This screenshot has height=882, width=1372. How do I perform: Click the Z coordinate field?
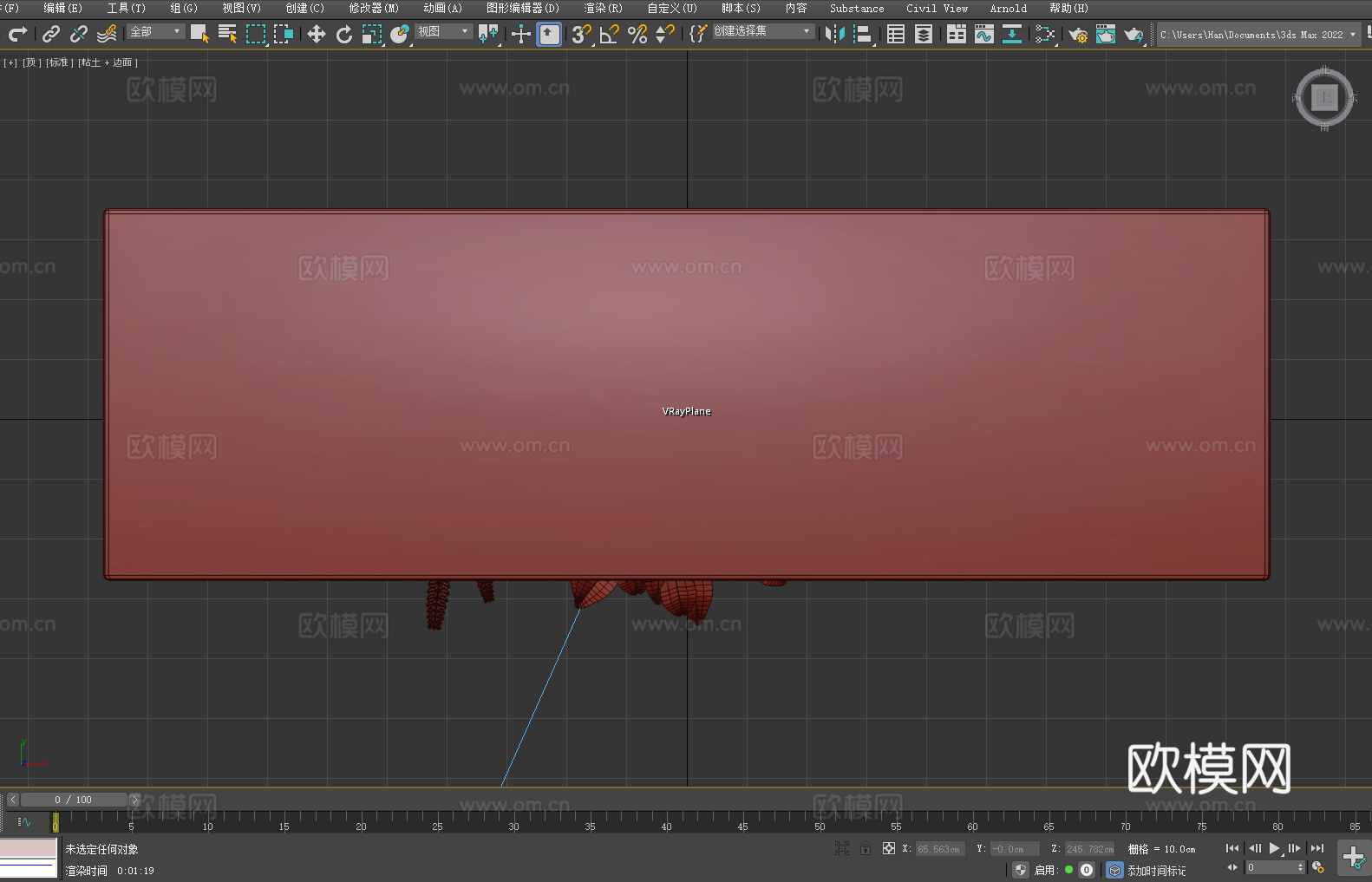click(x=1089, y=849)
